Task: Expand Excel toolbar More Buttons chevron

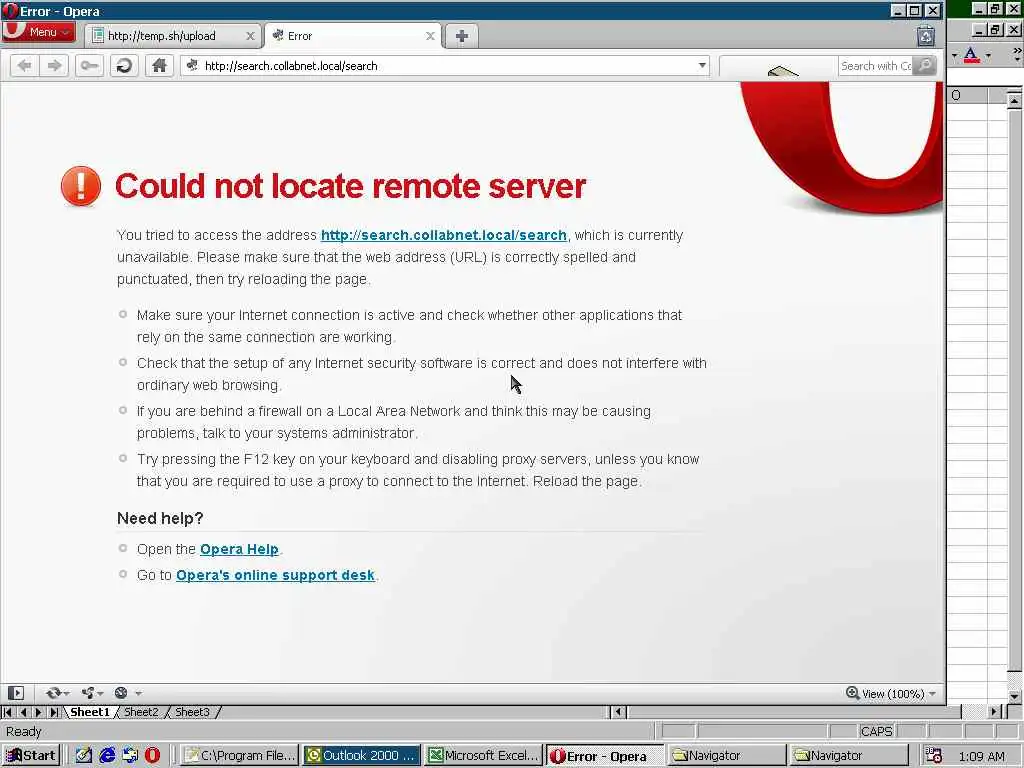Action: (1017, 54)
